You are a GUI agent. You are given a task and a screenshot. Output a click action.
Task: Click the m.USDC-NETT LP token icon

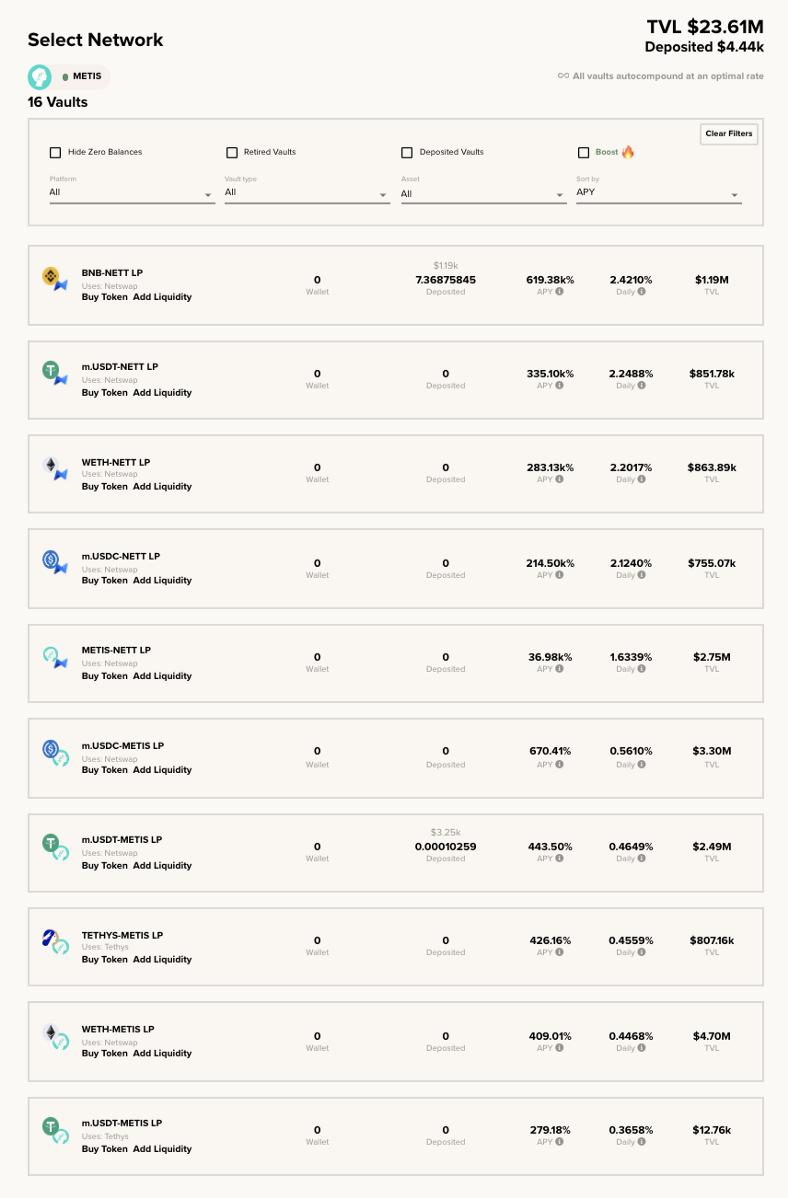point(54,562)
